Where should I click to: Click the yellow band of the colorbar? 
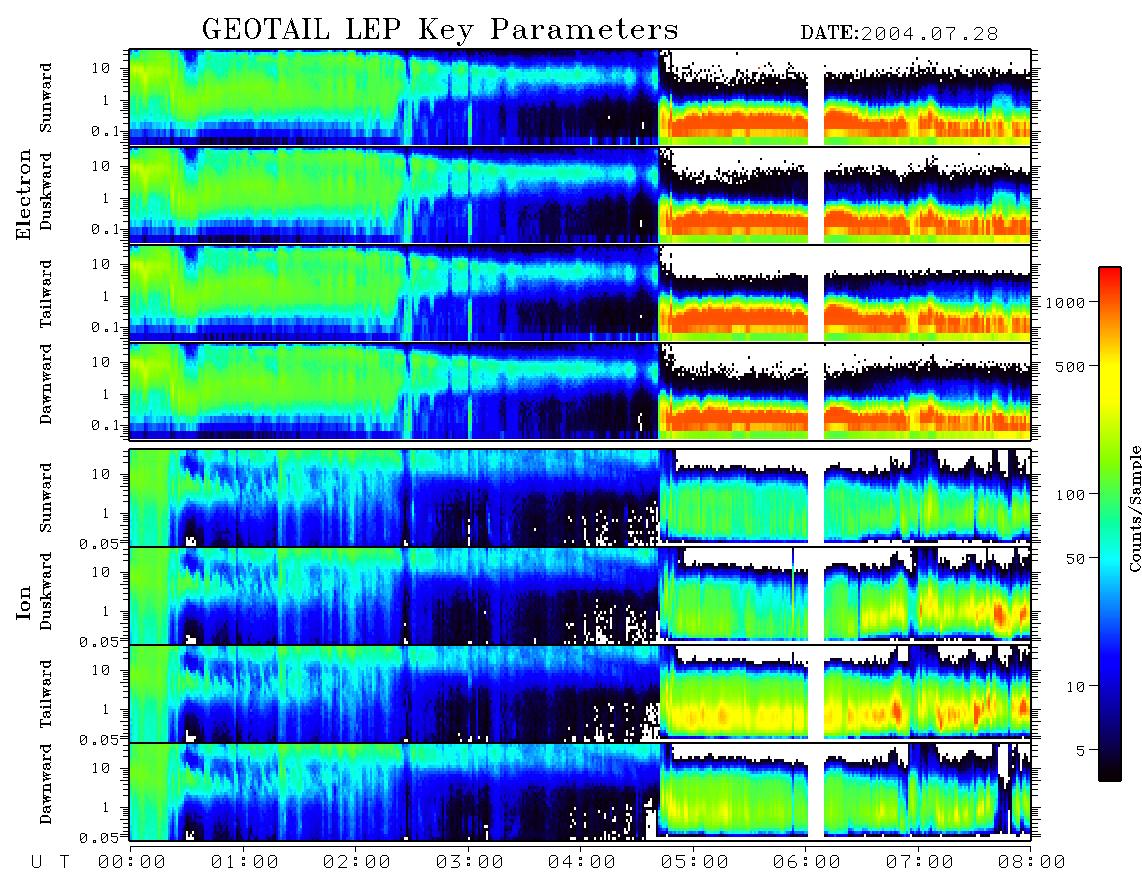coord(1110,379)
